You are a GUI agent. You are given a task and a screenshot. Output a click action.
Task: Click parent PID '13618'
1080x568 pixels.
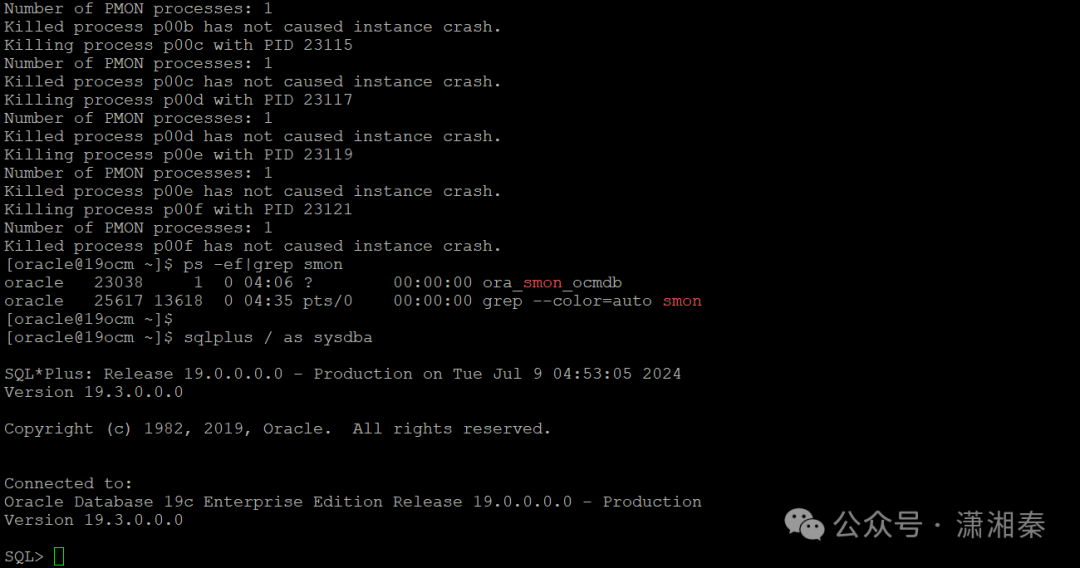[x=178, y=301]
